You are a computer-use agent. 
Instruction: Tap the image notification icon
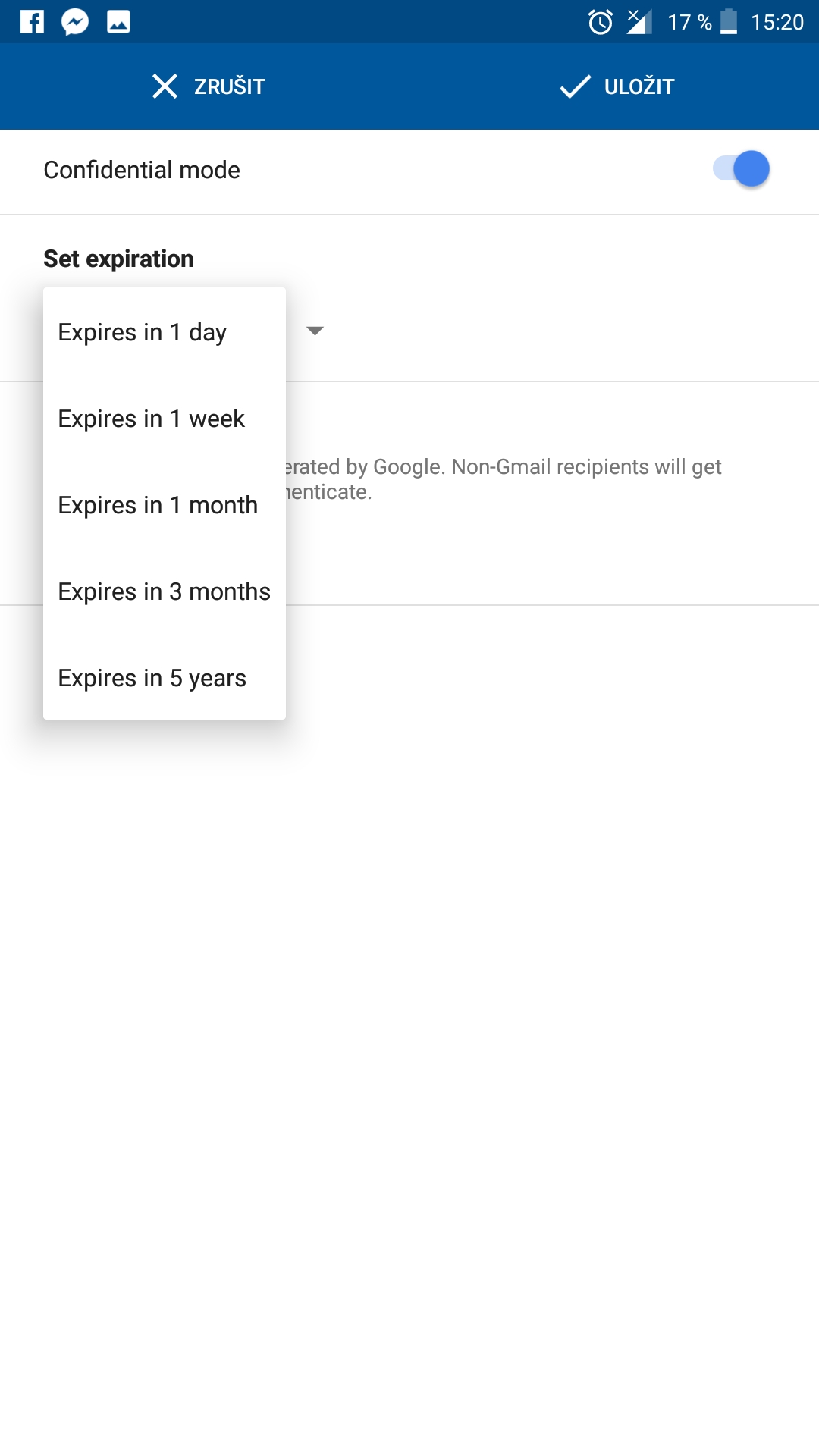click(118, 22)
